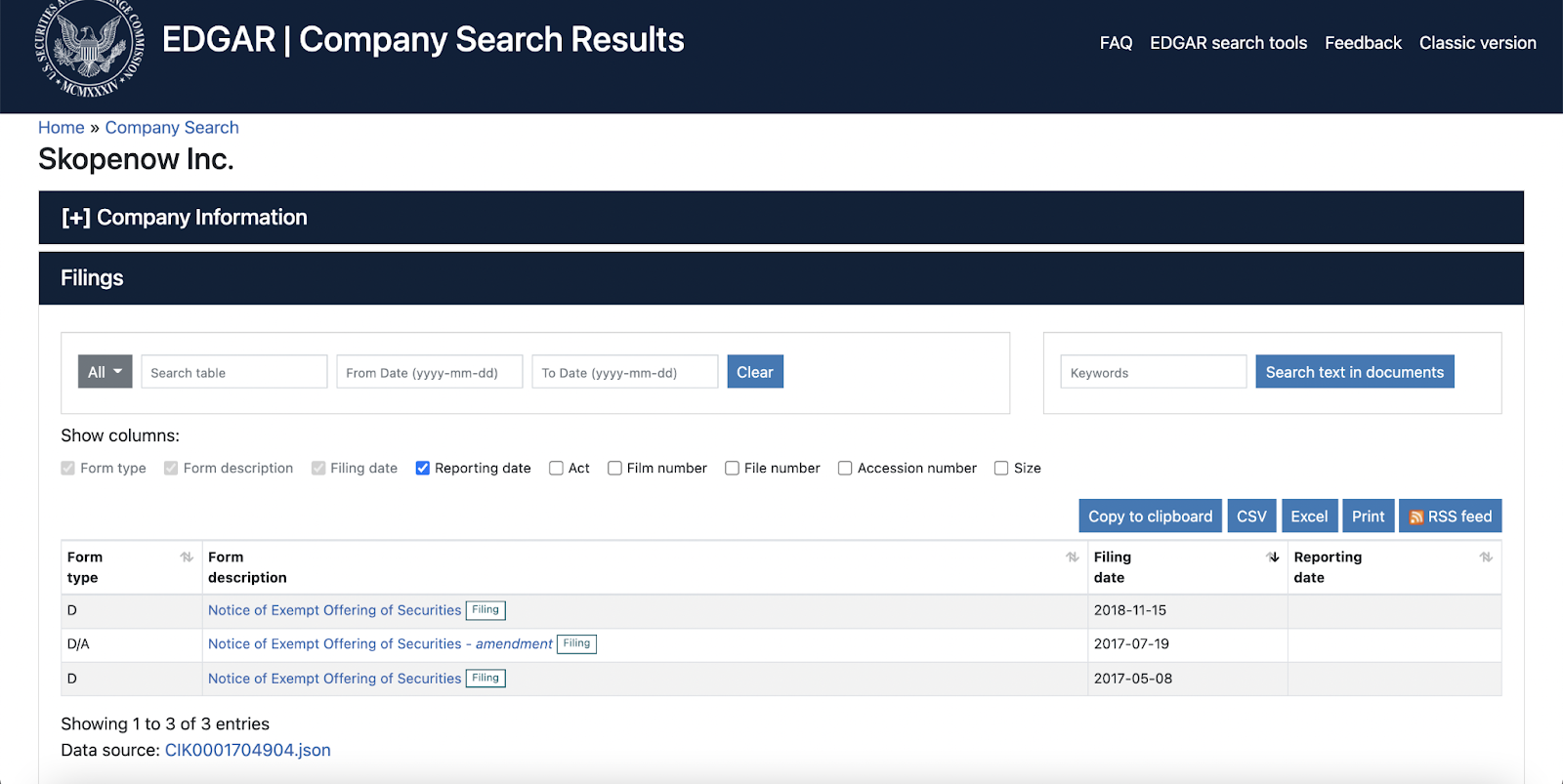
Task: Open the amendment Notice of Exempt Offering link
Action: (380, 644)
